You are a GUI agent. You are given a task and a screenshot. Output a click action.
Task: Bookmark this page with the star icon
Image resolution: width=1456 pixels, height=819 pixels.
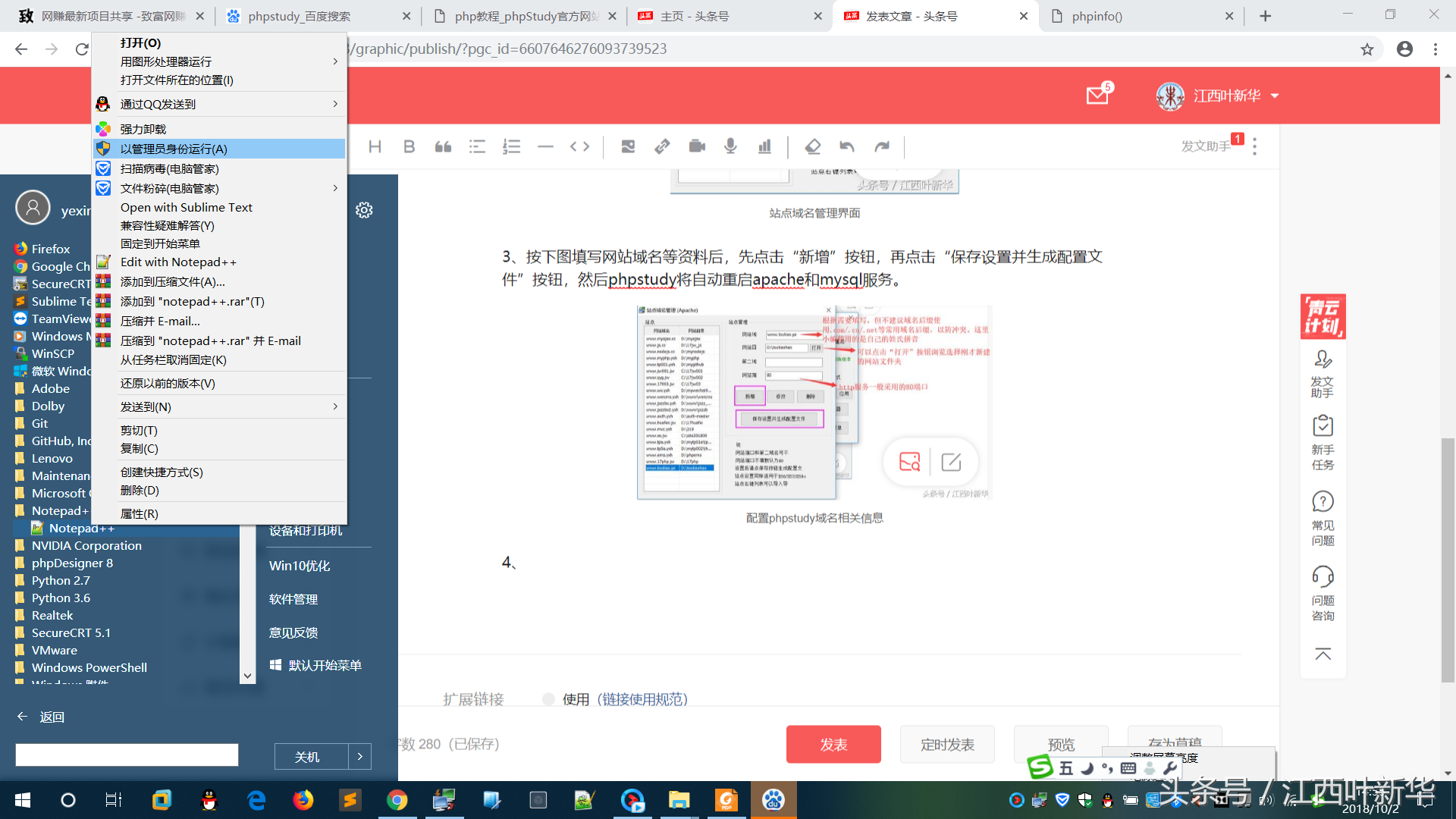point(1367,49)
